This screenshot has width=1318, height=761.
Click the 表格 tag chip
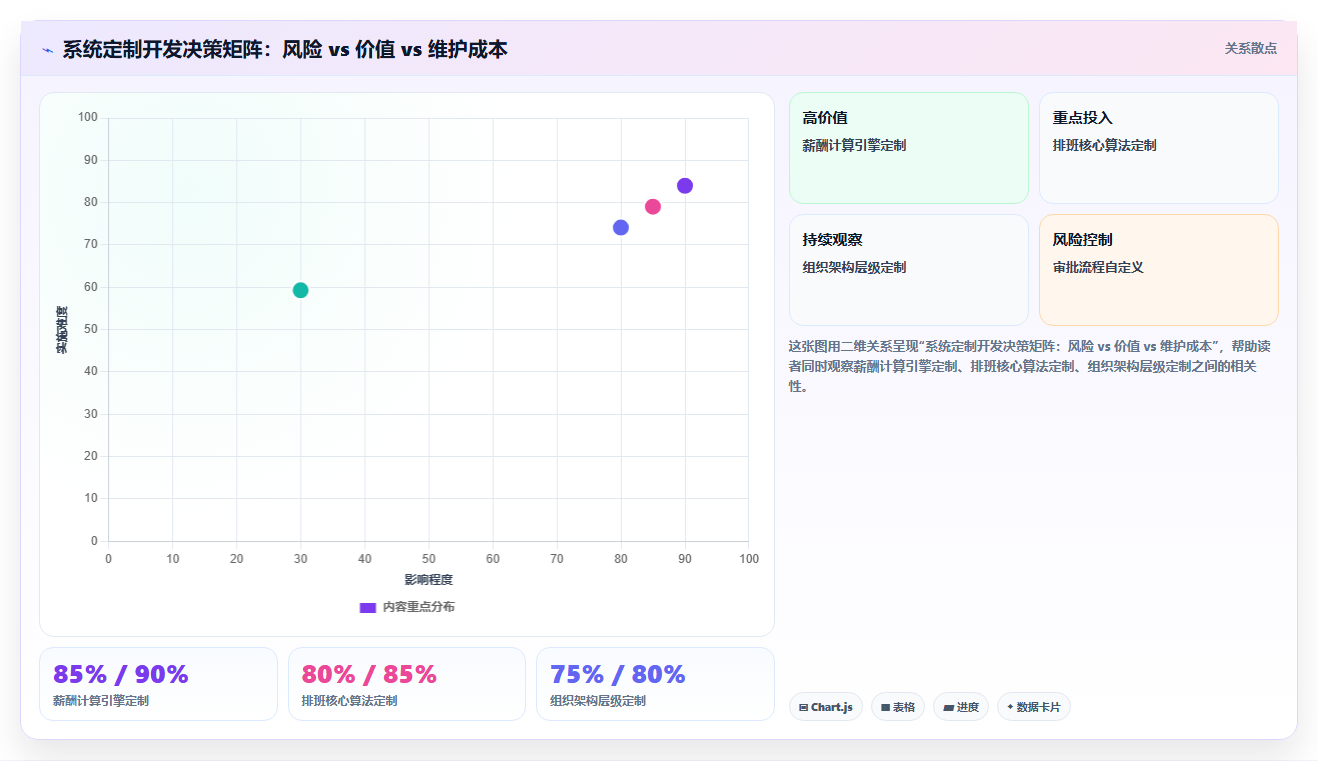tap(898, 707)
